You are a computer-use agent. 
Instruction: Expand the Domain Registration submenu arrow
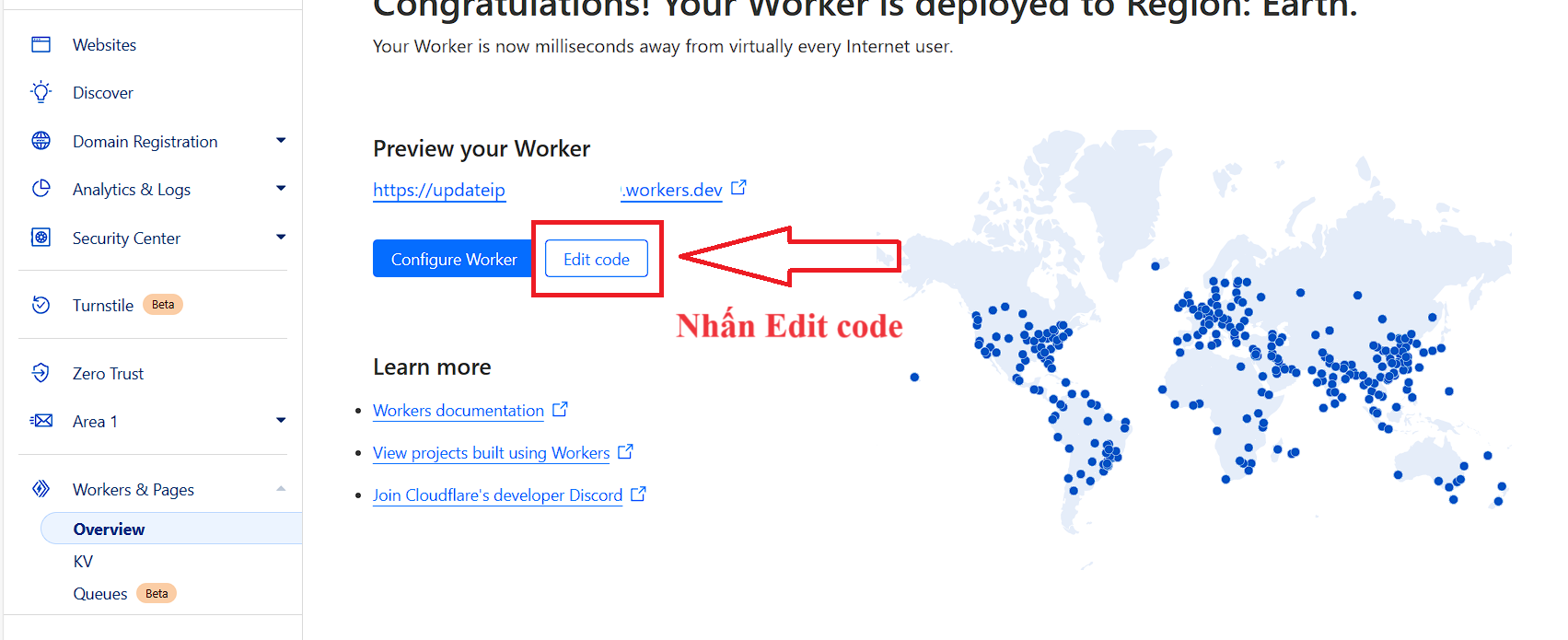click(x=281, y=141)
